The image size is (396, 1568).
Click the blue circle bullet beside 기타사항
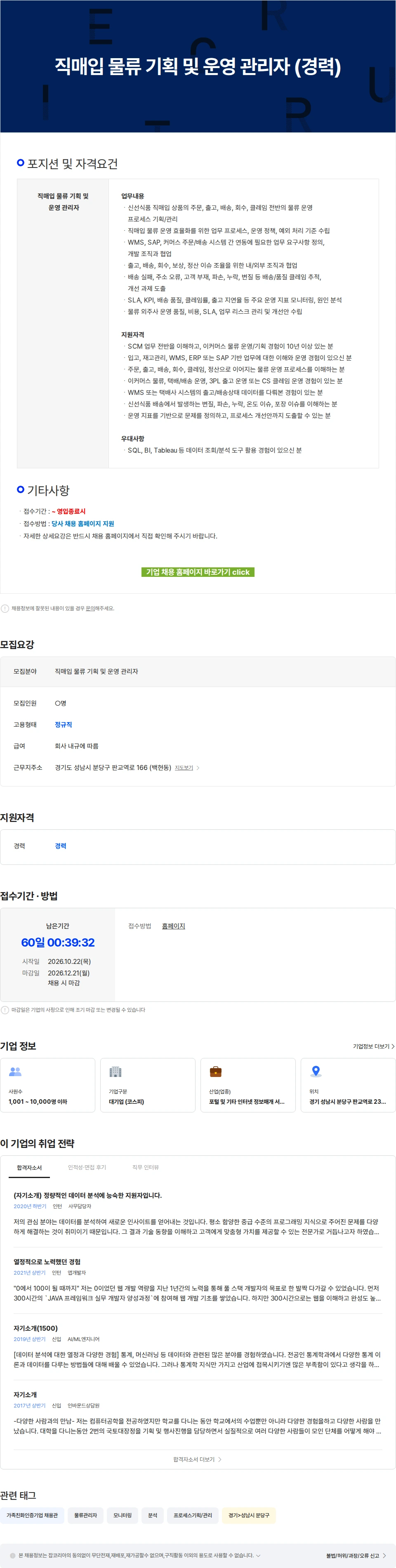pyautogui.click(x=21, y=489)
